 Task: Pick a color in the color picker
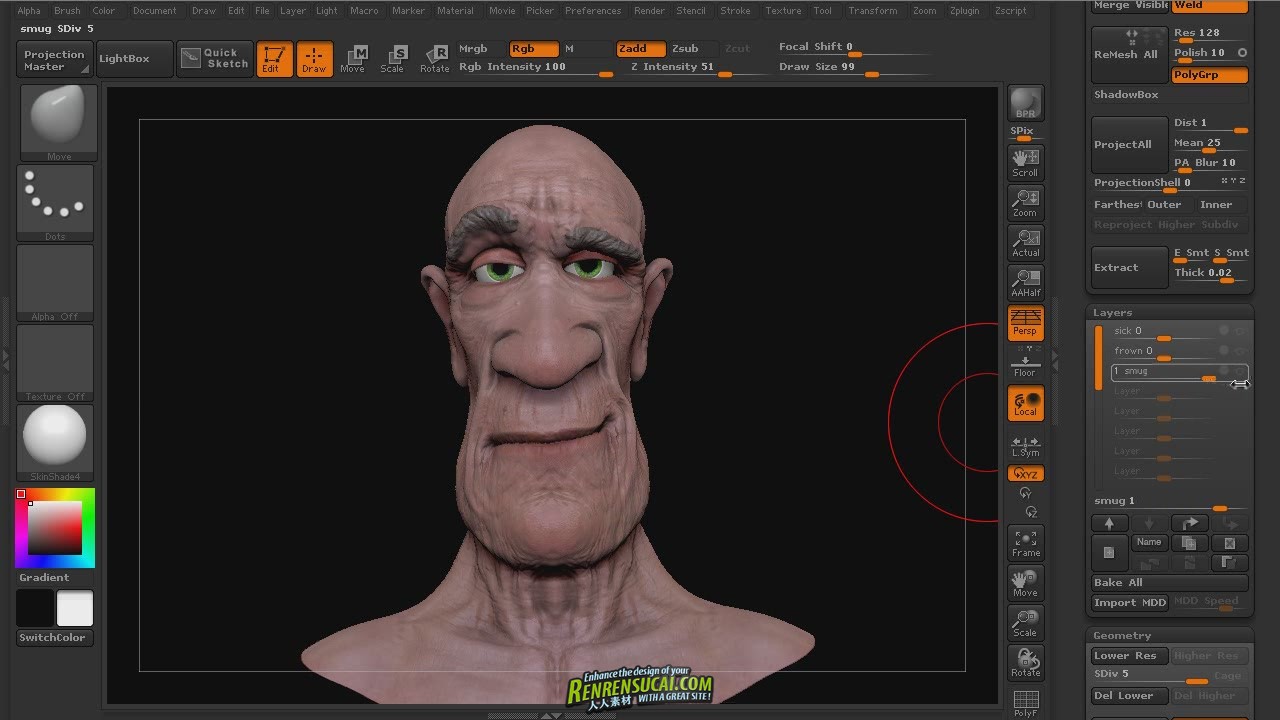(x=55, y=528)
